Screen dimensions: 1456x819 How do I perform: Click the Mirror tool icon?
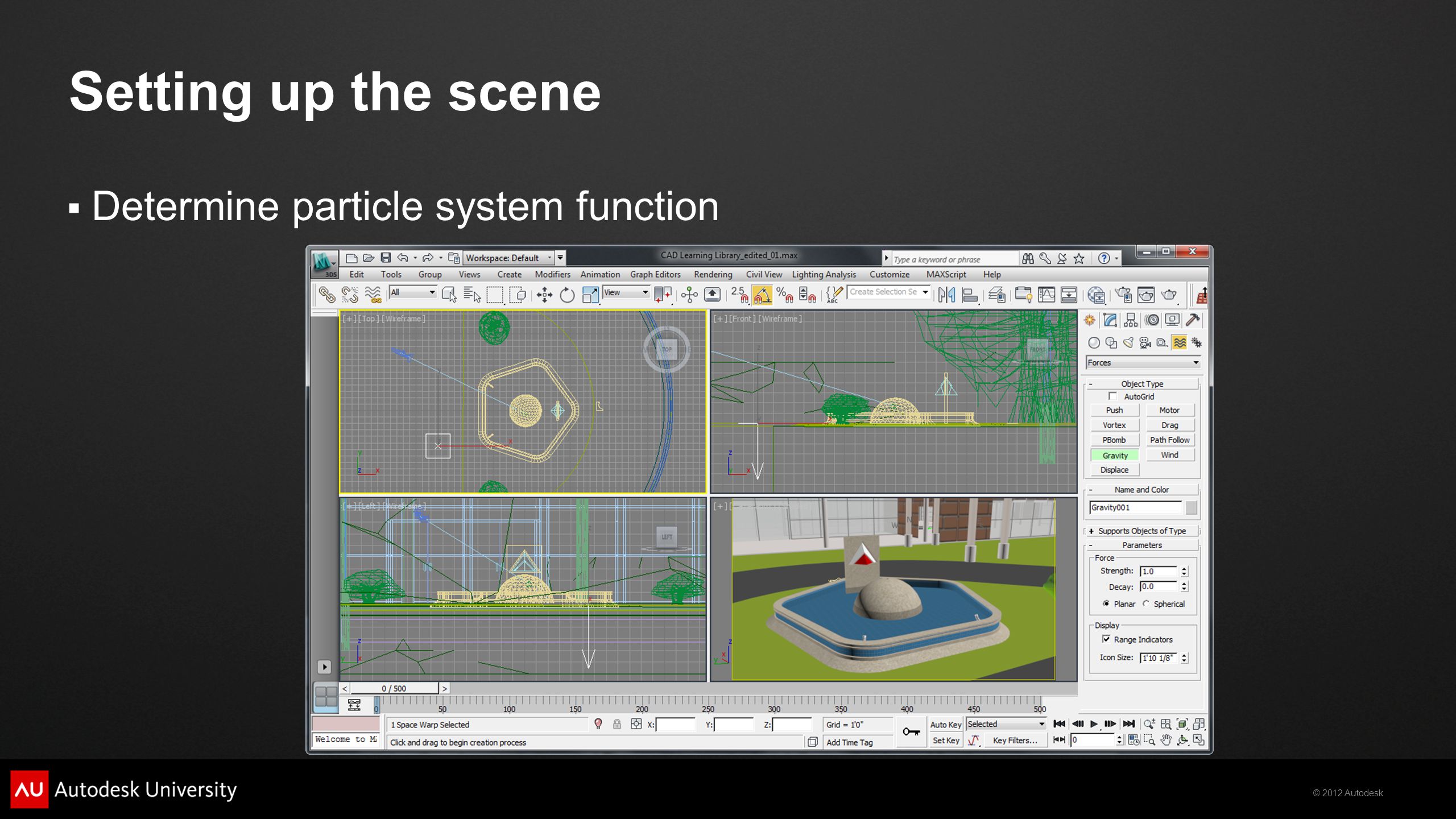click(x=947, y=295)
